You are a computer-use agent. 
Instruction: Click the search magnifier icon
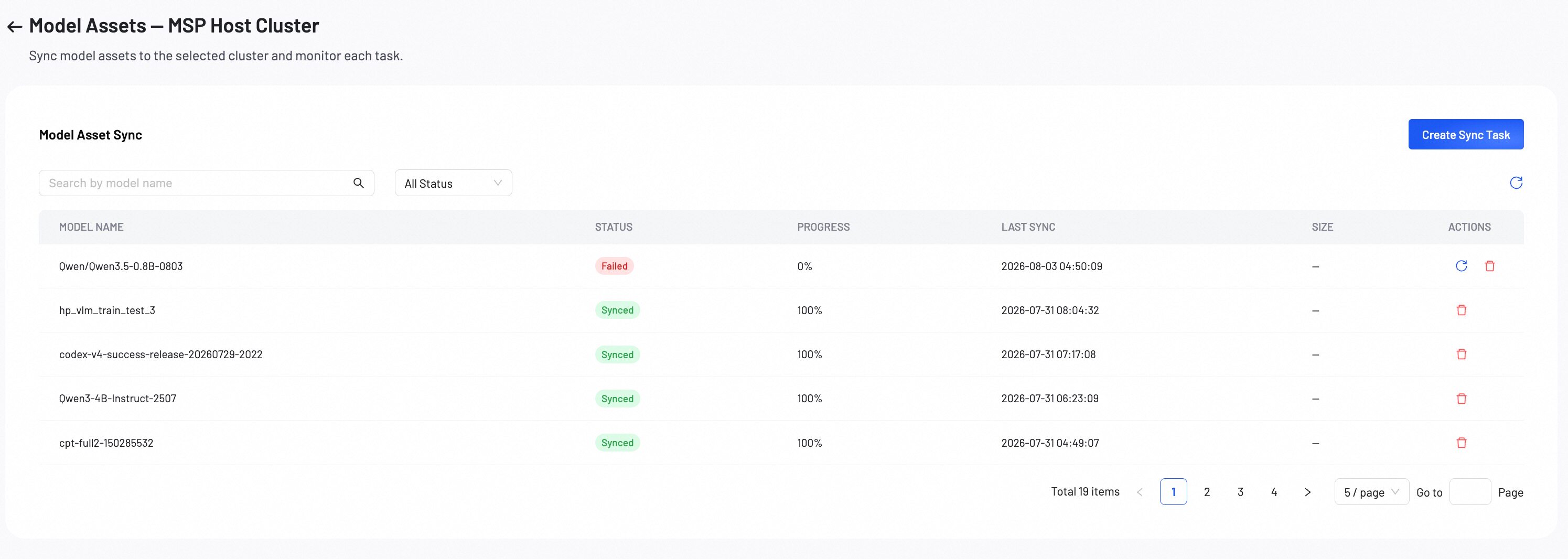point(359,182)
